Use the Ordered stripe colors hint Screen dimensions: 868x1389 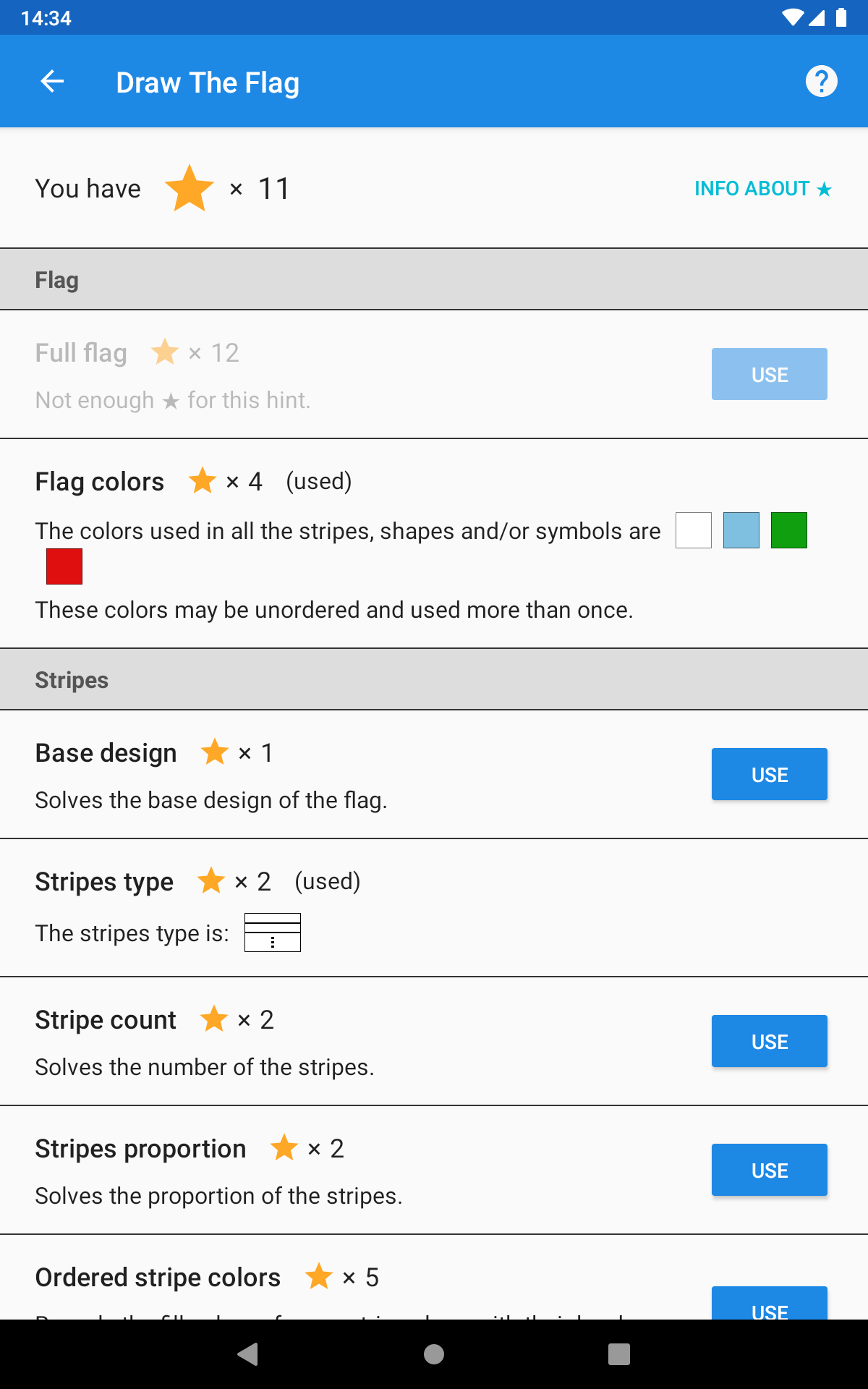[770, 1304]
